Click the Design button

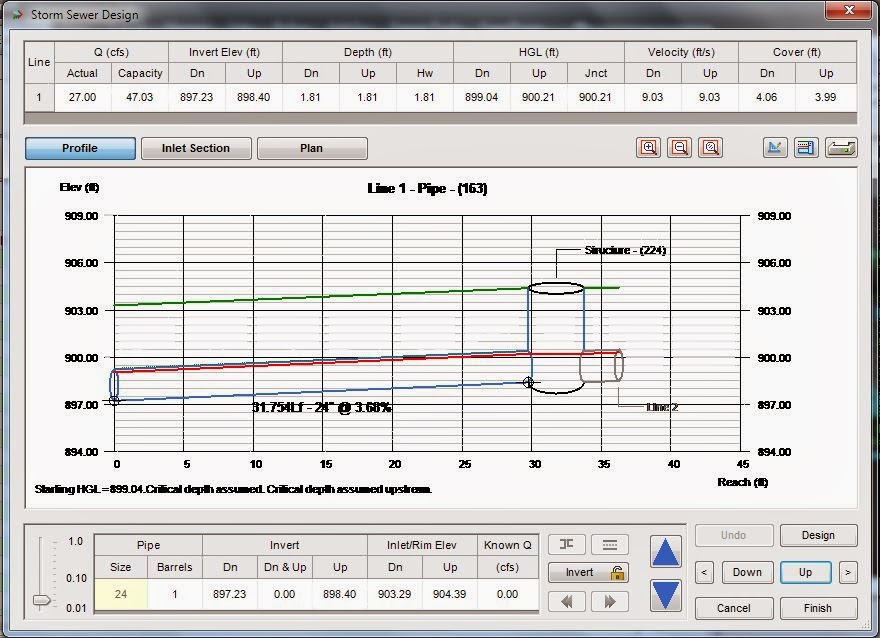point(818,535)
